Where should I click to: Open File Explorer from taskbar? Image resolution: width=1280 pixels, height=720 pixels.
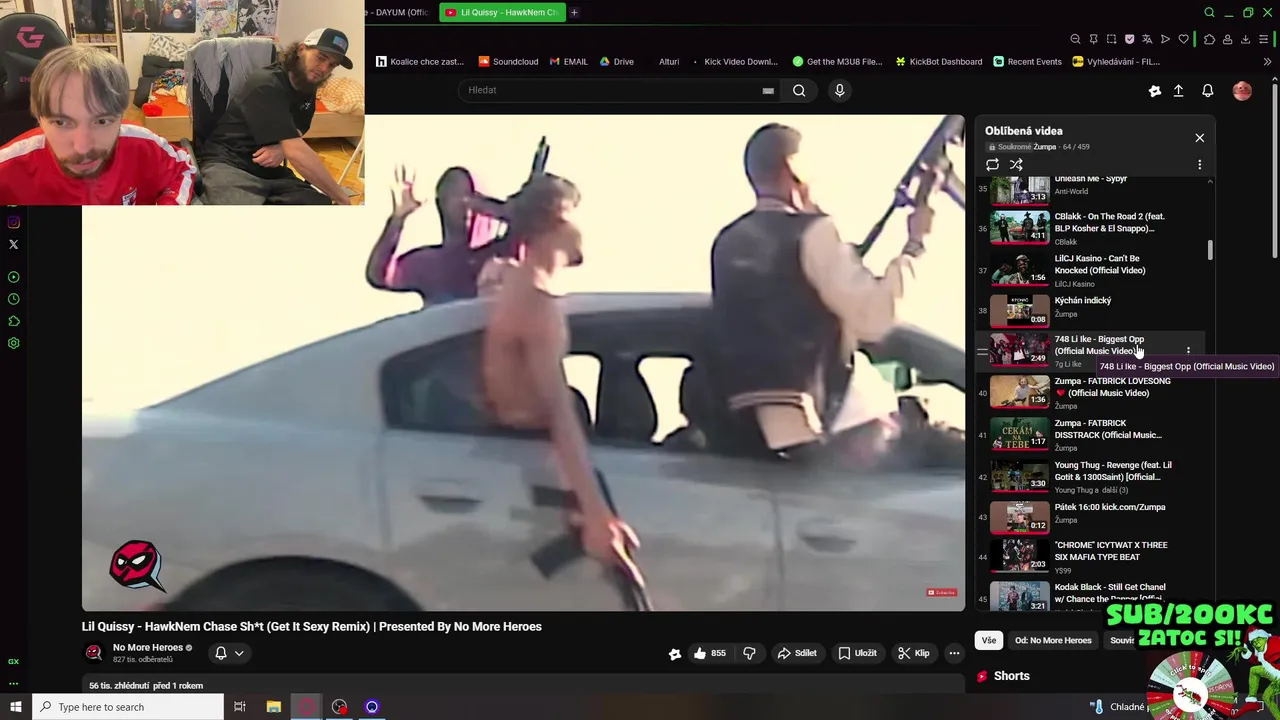(x=273, y=707)
